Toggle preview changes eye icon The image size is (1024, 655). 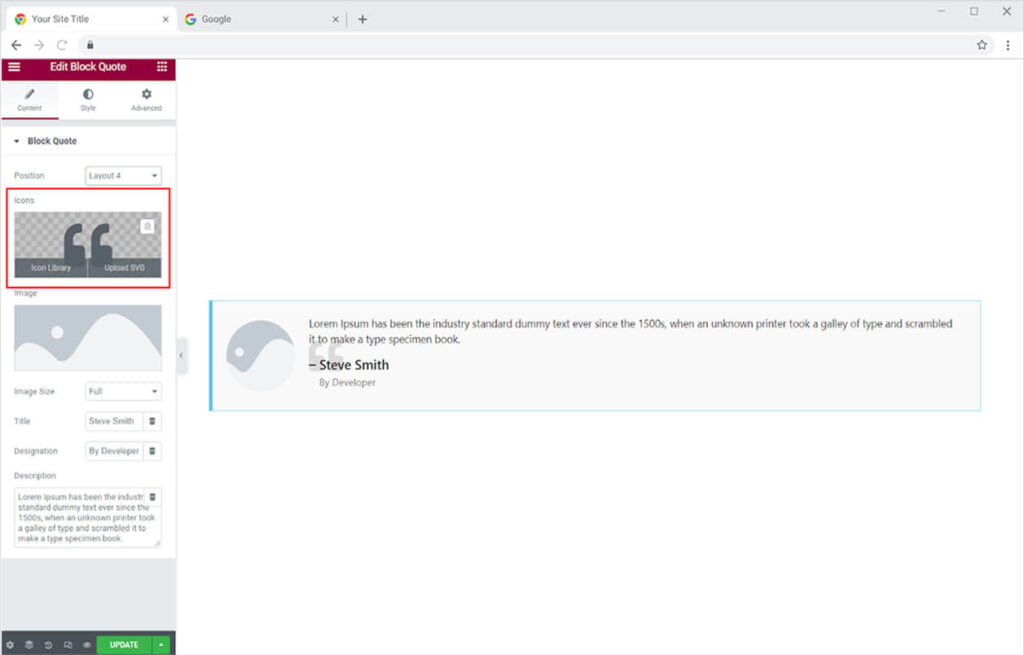click(87, 645)
